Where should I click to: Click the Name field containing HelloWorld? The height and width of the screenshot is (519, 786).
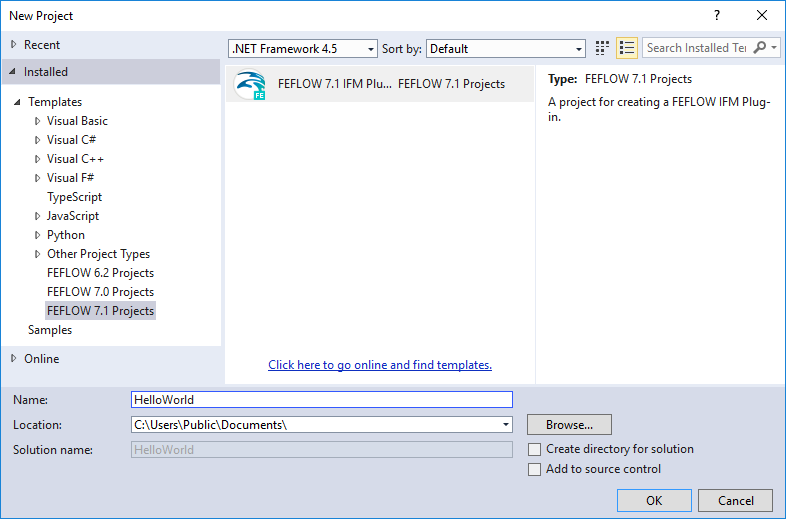pos(322,400)
